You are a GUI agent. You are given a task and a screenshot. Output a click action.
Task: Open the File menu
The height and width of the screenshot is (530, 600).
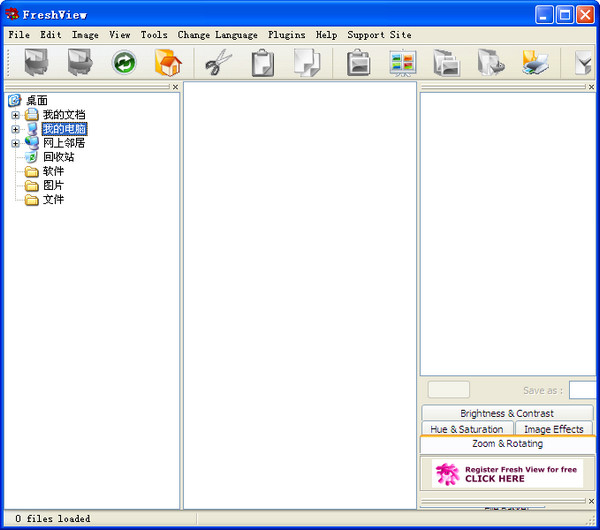point(19,35)
